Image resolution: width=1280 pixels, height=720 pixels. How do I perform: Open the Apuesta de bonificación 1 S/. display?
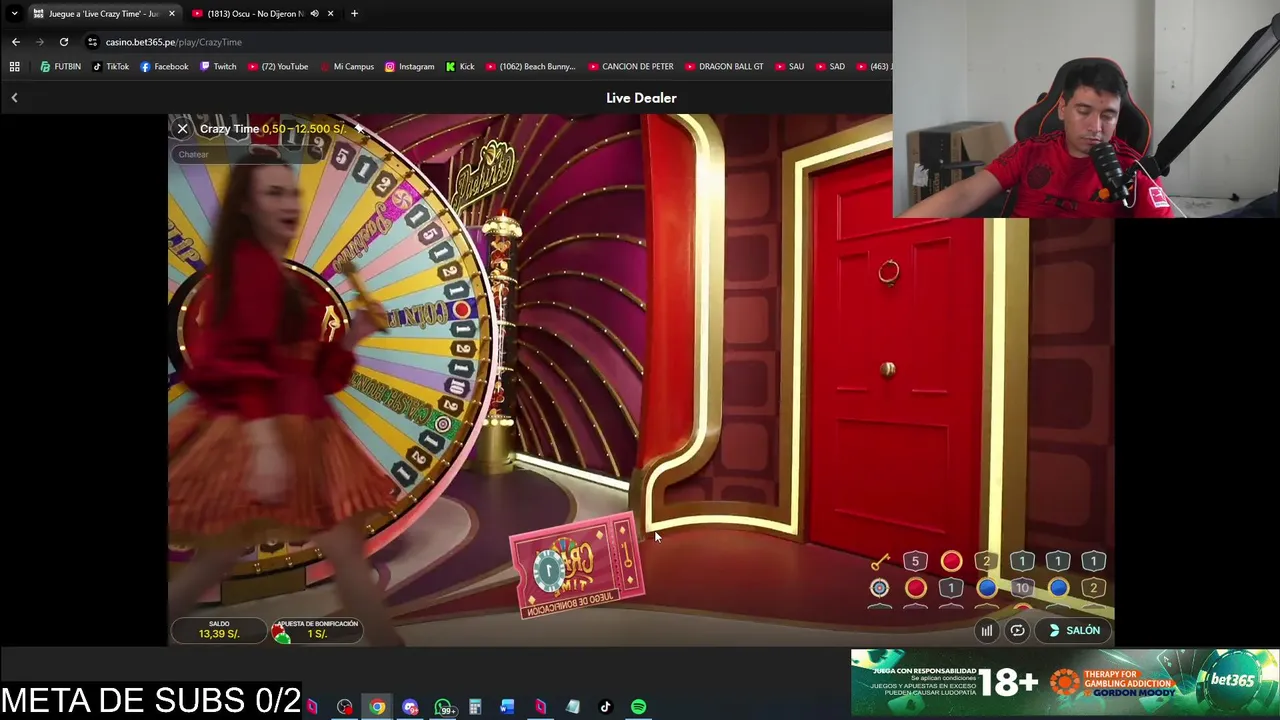316,629
